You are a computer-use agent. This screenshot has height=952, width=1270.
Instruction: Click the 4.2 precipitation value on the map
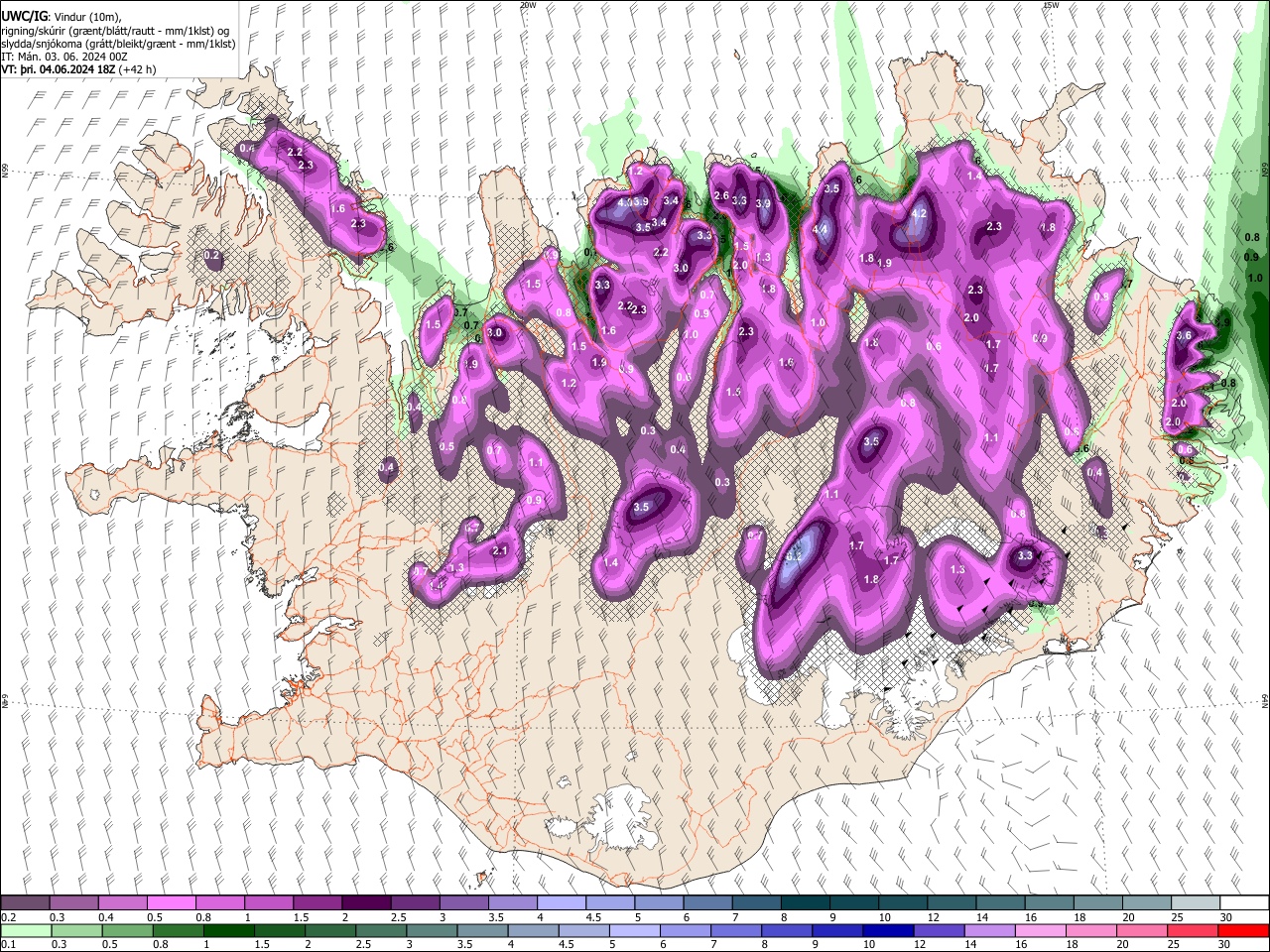pos(919,213)
